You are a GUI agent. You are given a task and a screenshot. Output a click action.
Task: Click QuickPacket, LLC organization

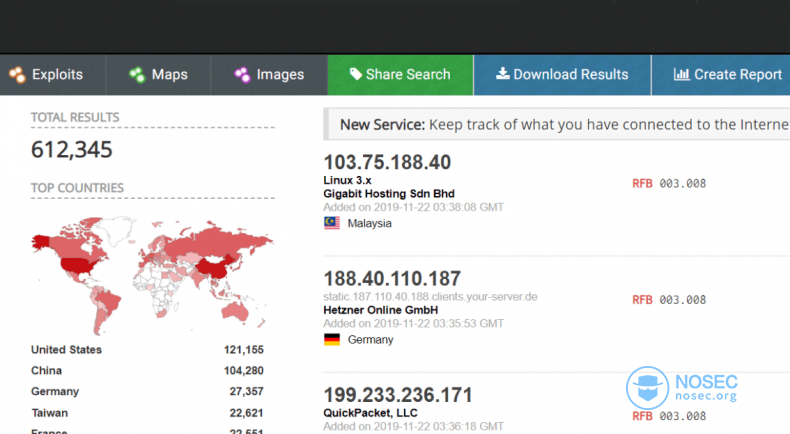[x=370, y=413]
